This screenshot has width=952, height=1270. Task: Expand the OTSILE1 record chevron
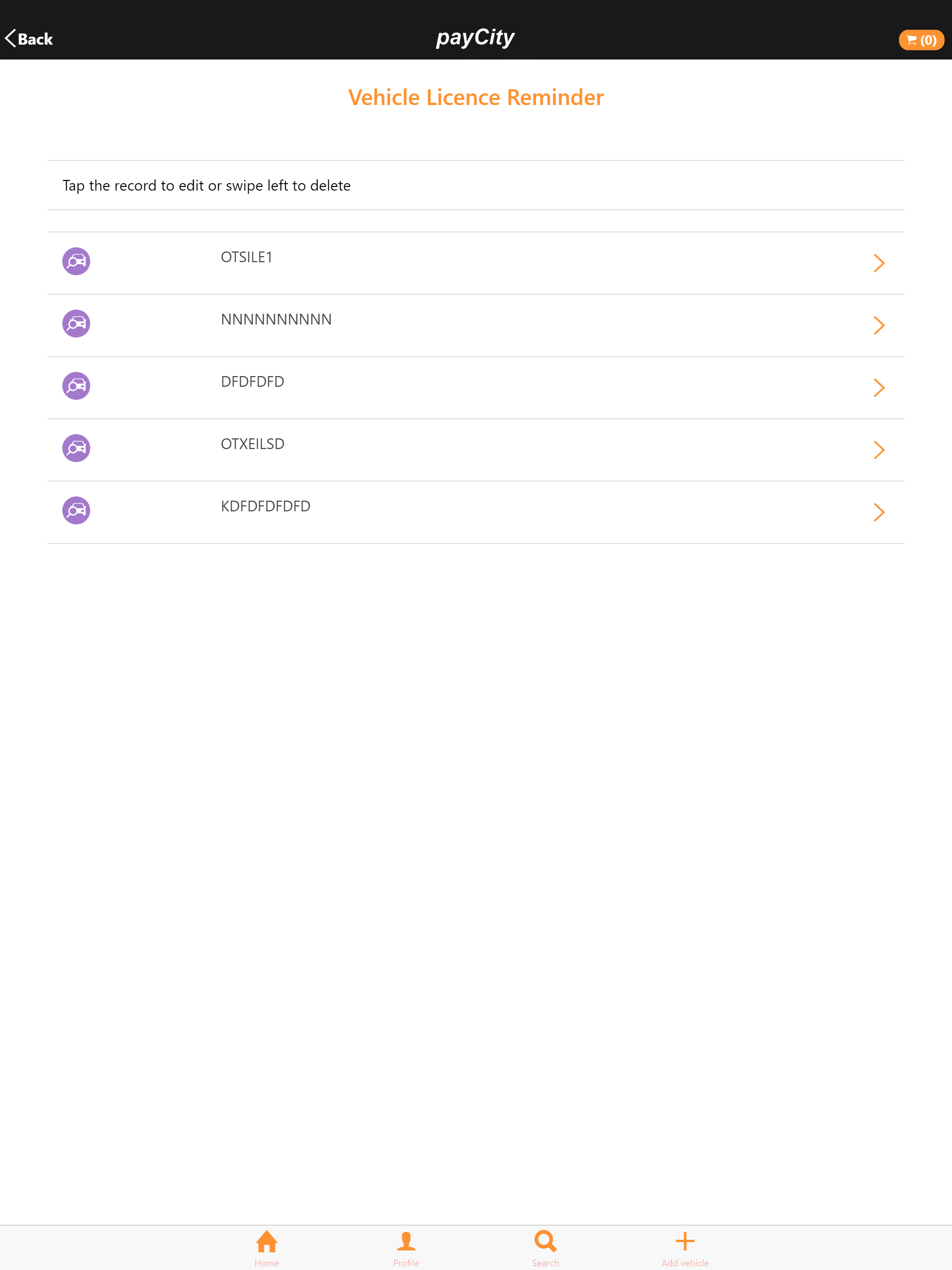879,263
